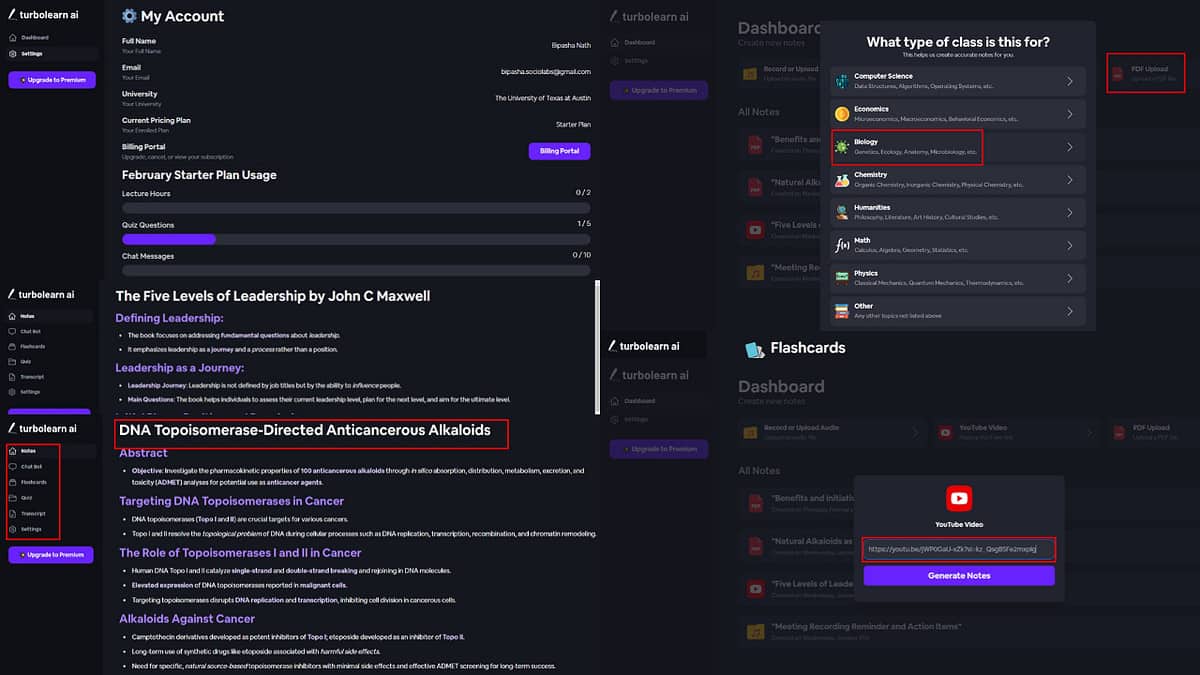Click PDF Upload icon beside the class type dialog
This screenshot has height=675, width=1200.
[1119, 74]
